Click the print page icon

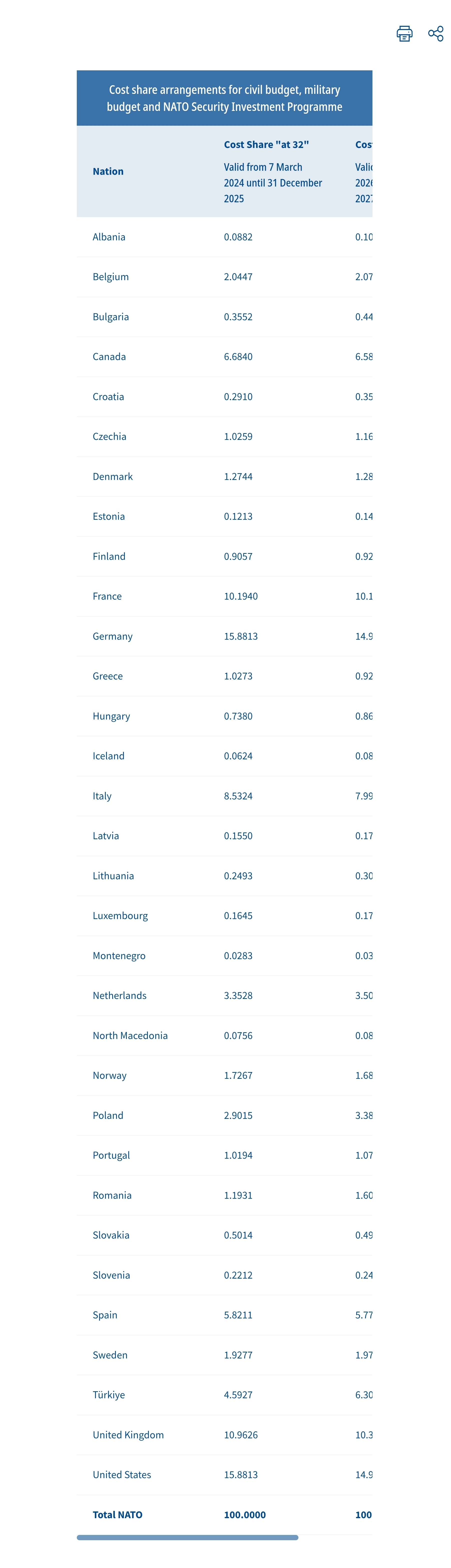tap(404, 34)
